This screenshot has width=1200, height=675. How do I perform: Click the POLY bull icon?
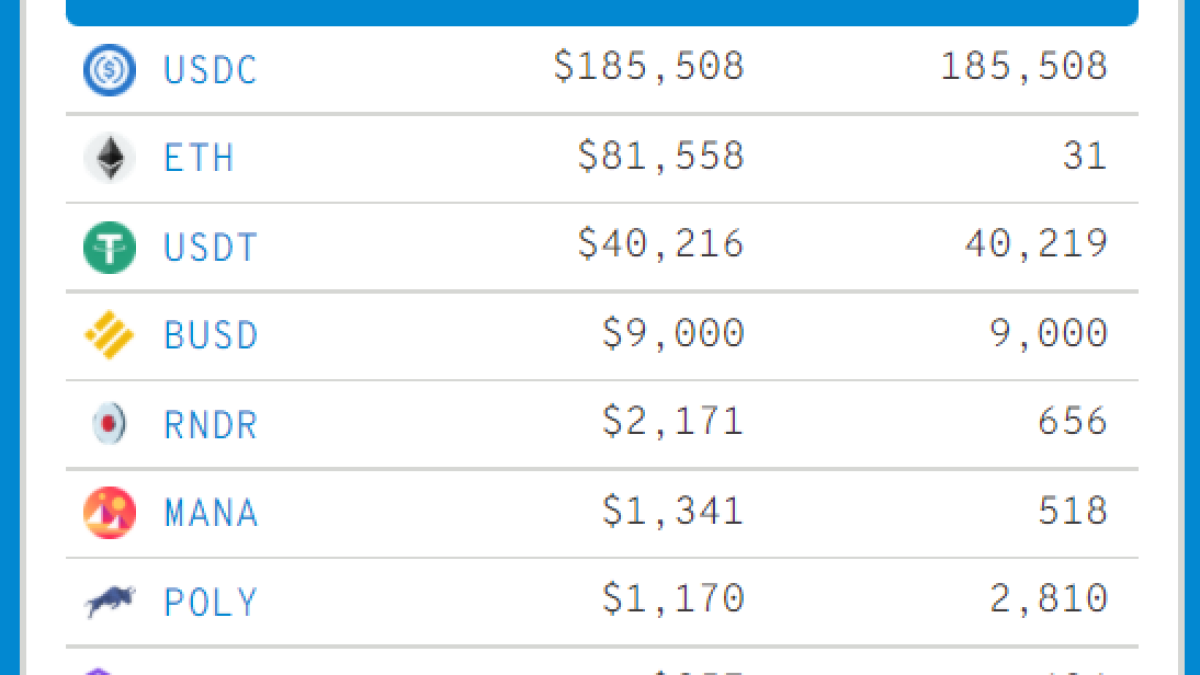coord(109,601)
